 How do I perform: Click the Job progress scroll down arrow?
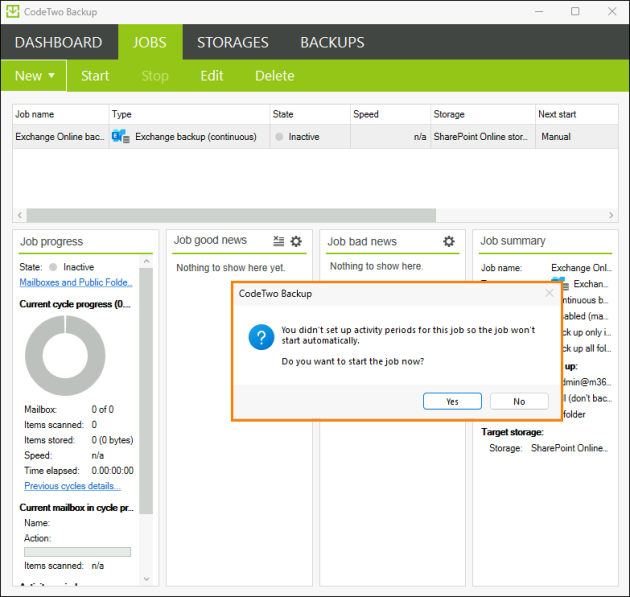(x=147, y=579)
